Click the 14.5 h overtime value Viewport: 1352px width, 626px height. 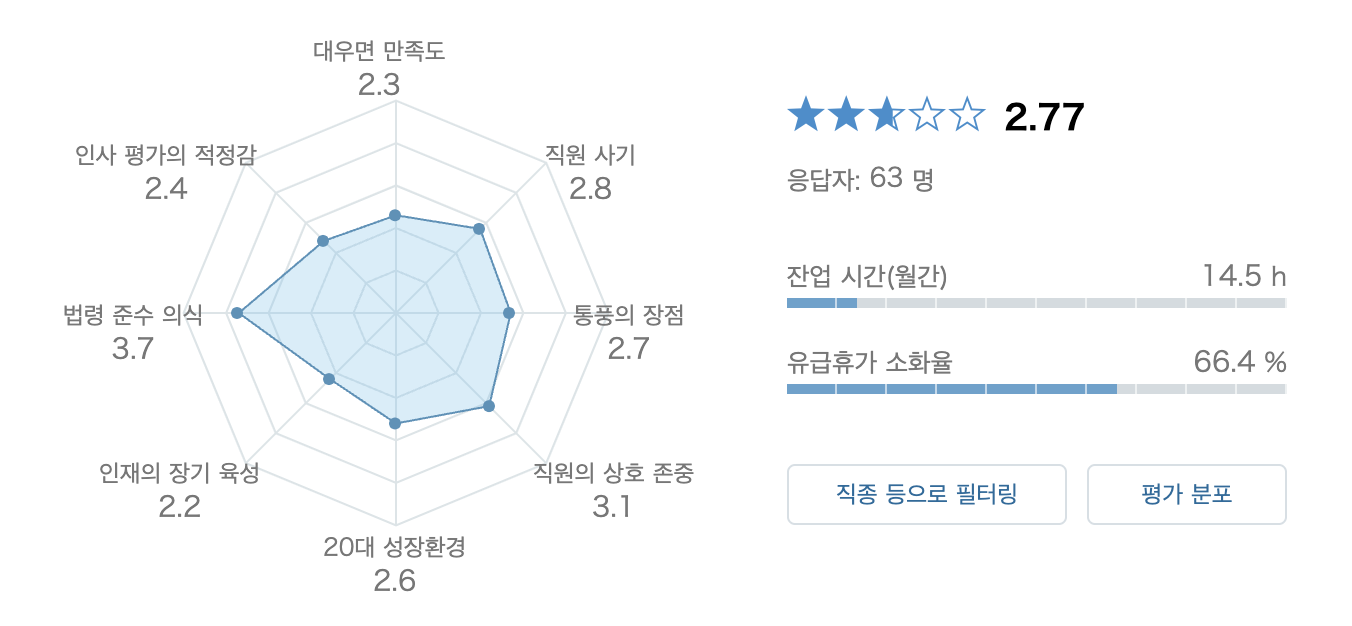click(1244, 276)
